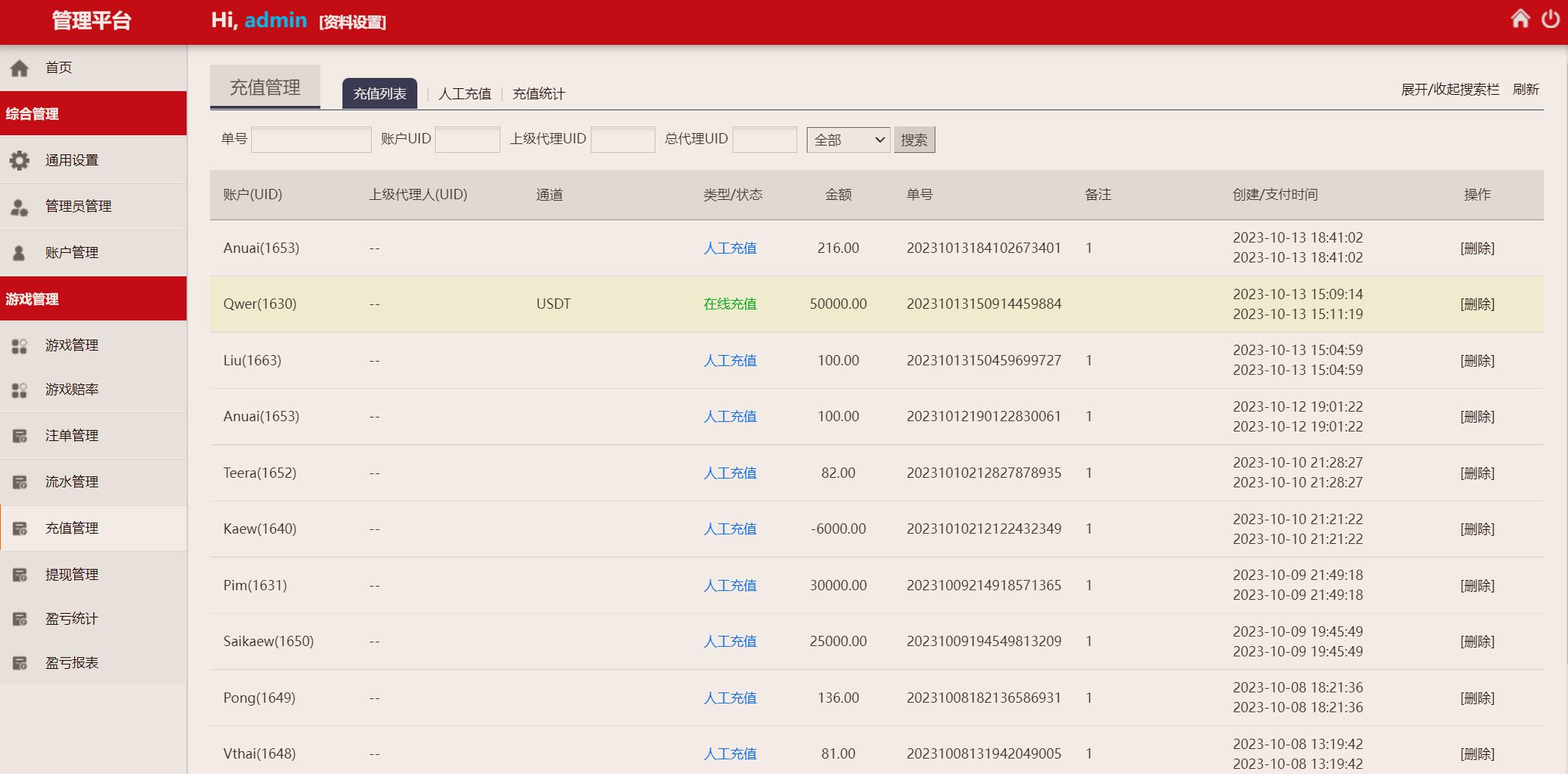Open 提现管理 menu item

(x=93, y=575)
